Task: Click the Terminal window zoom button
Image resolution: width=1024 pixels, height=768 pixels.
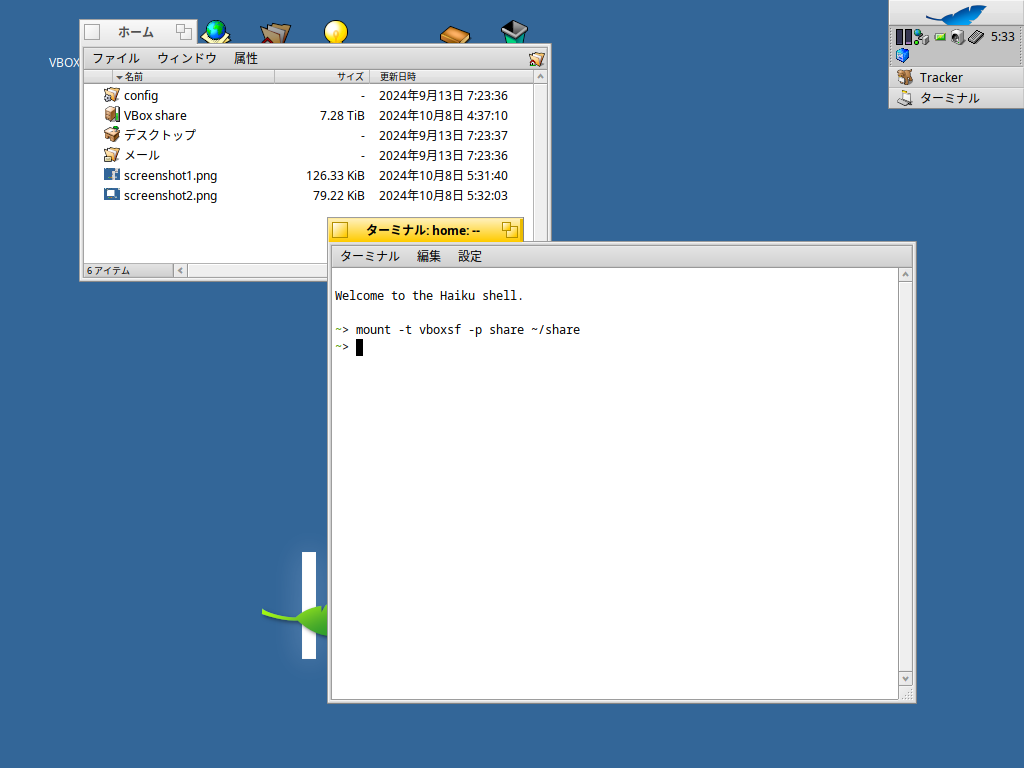Action: [x=510, y=229]
